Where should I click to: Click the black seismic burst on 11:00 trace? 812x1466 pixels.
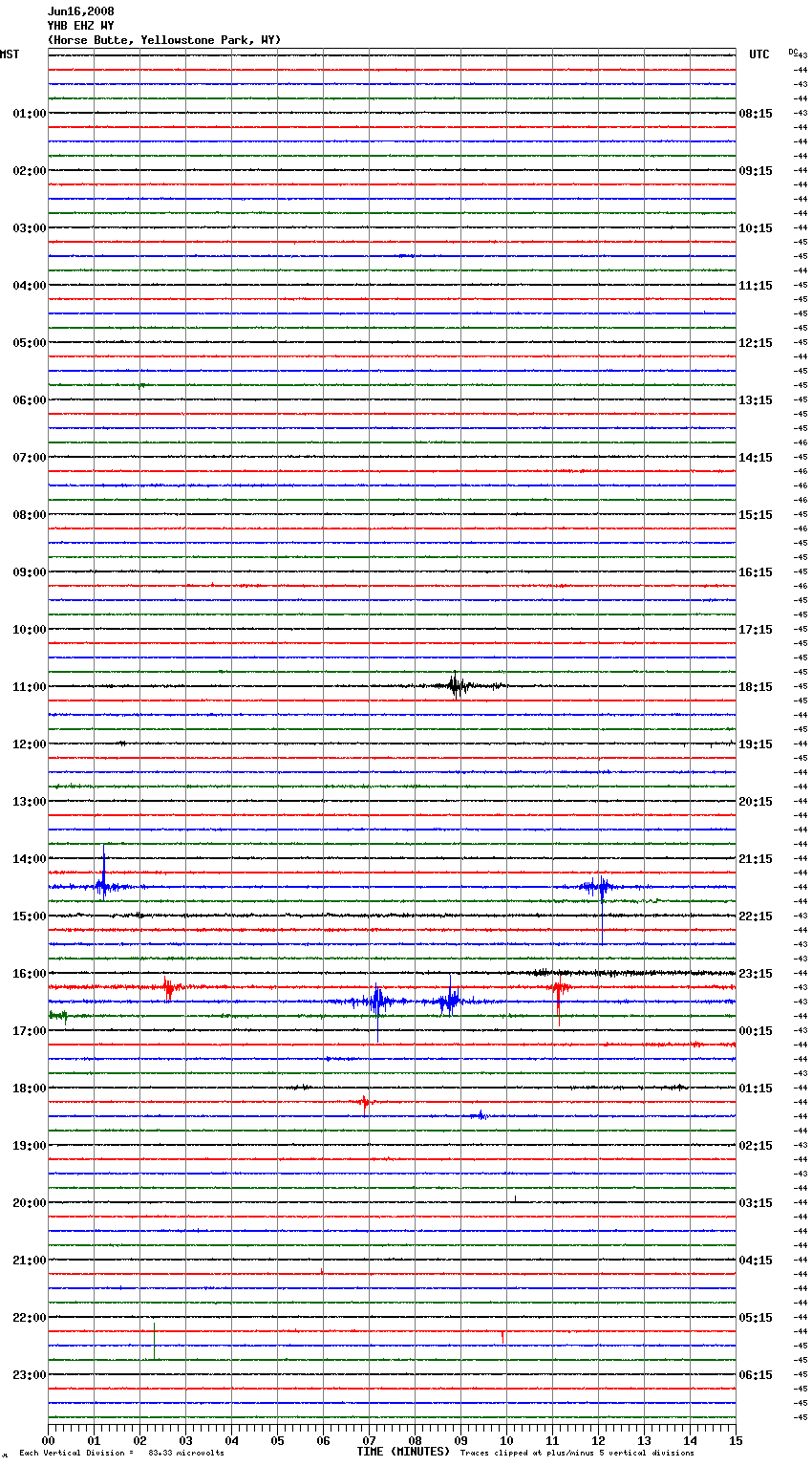point(457,685)
